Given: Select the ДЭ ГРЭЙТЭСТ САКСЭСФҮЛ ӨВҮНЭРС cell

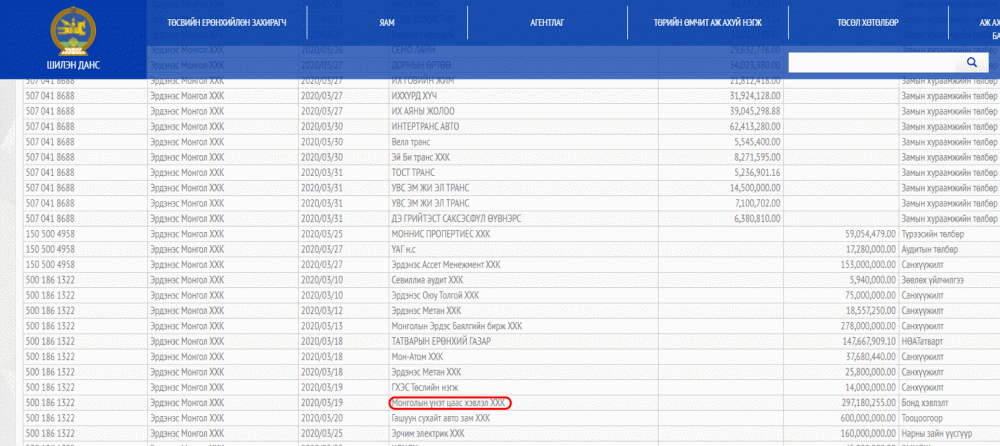Looking at the screenshot, I should coord(523,219).
